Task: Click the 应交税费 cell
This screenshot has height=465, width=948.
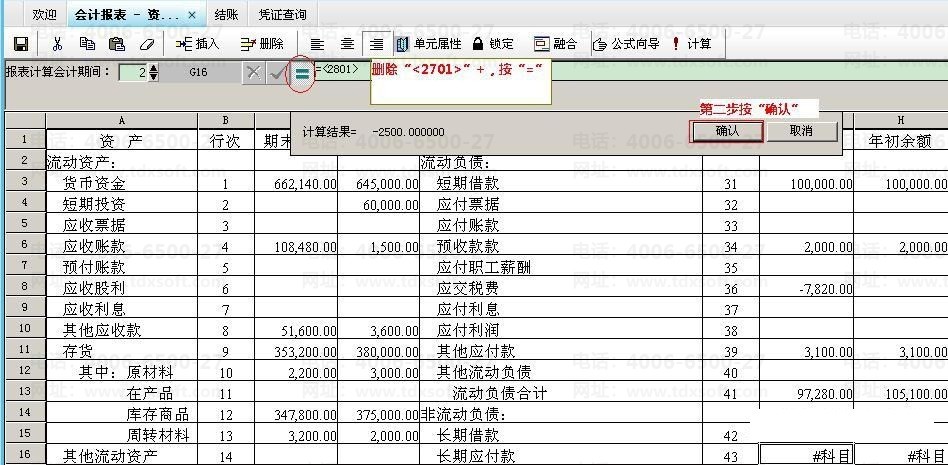Action: pos(561,288)
